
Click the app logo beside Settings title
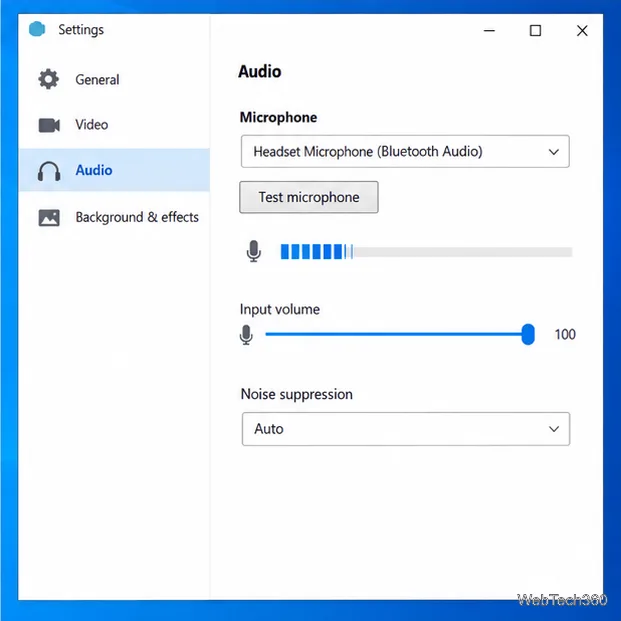pyautogui.click(x=37, y=29)
